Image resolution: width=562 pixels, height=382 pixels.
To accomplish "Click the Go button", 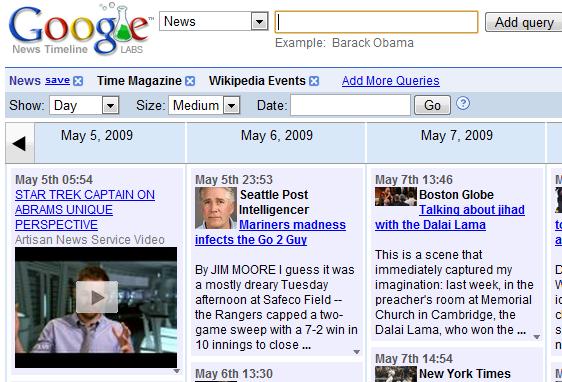I will point(432,105).
